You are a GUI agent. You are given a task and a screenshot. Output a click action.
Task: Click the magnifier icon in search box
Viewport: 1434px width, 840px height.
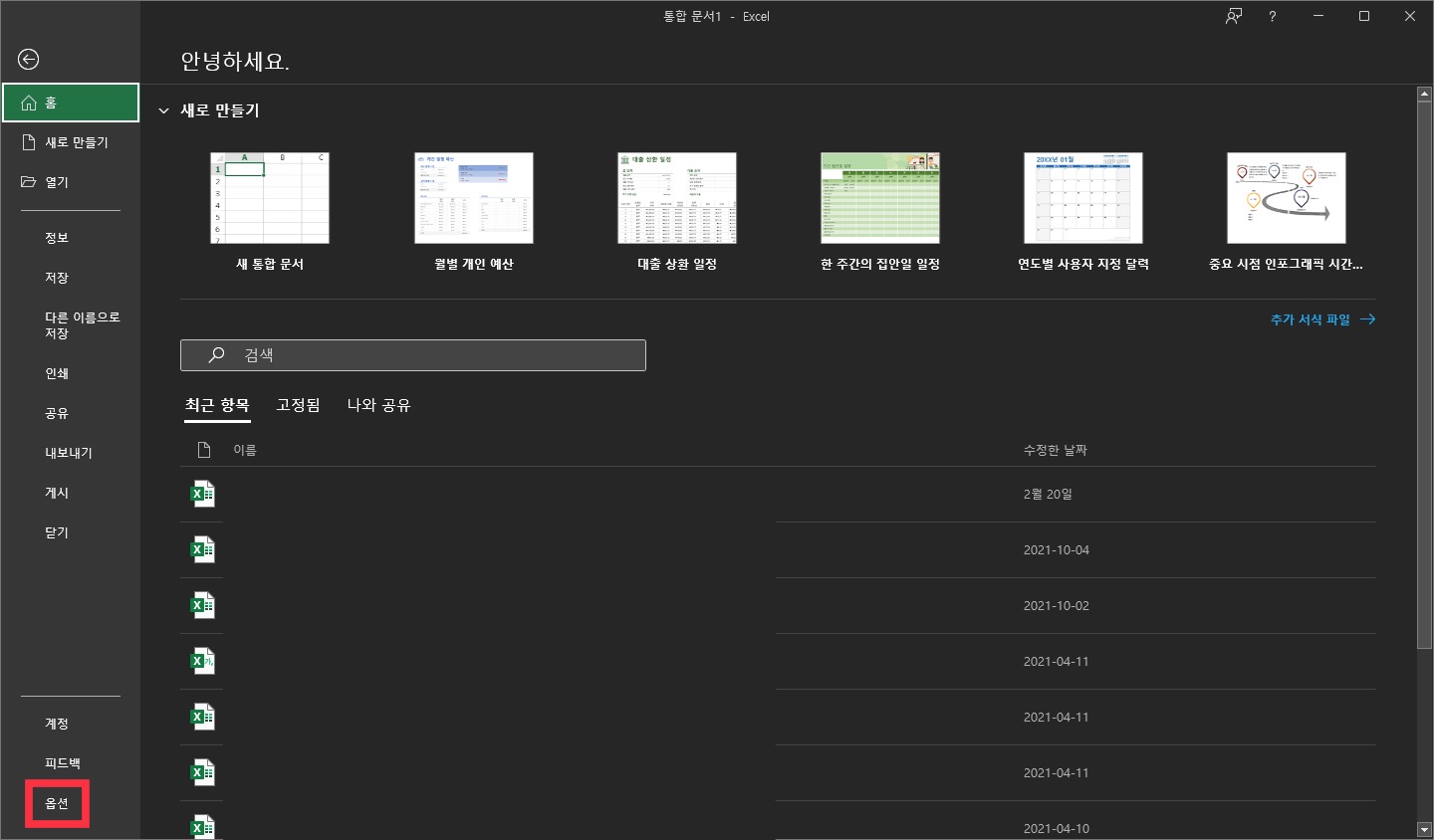tap(216, 354)
